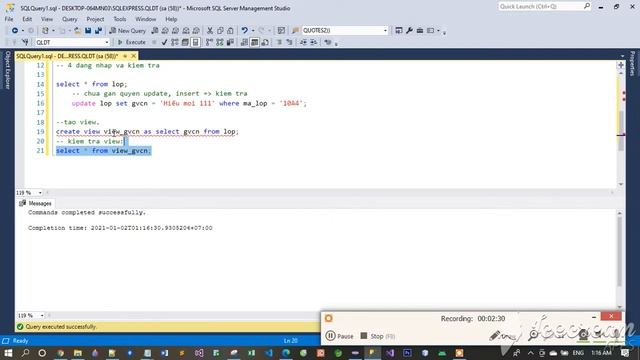Open the QUOTES2() find combo box
640x360 pixels.
(344, 31)
